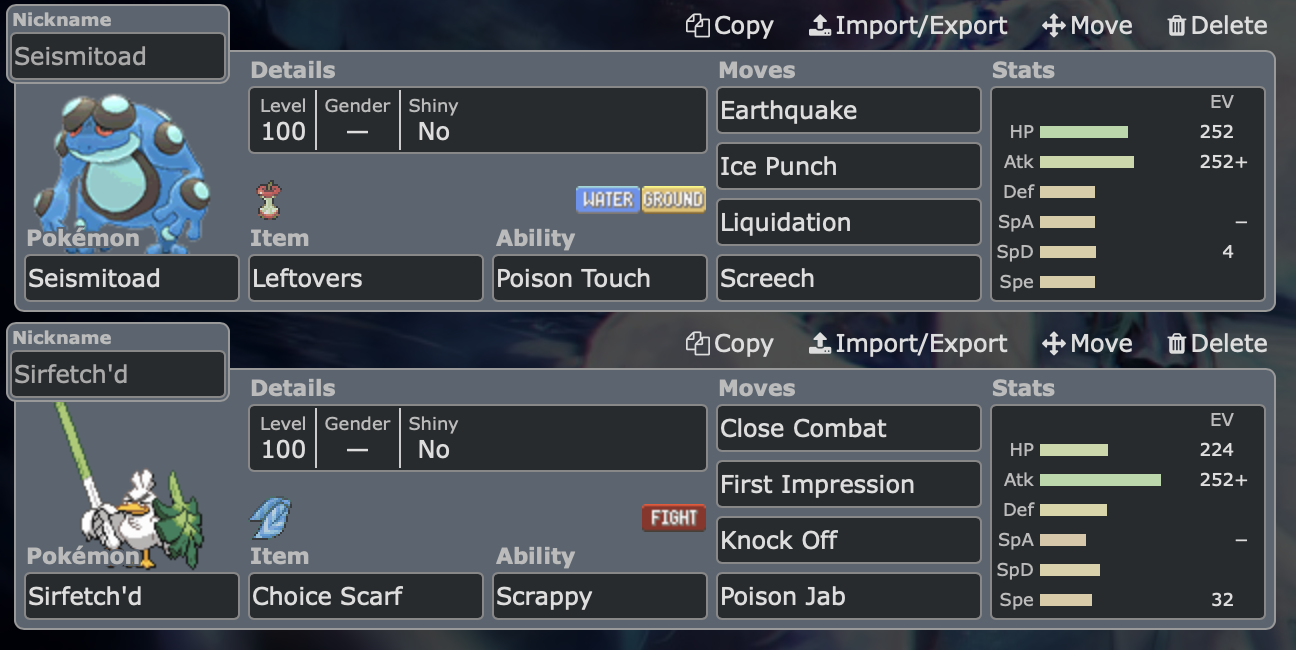Click Sirfetch'd's Atk EV bar
The image size is (1296, 650).
pos(1100,480)
